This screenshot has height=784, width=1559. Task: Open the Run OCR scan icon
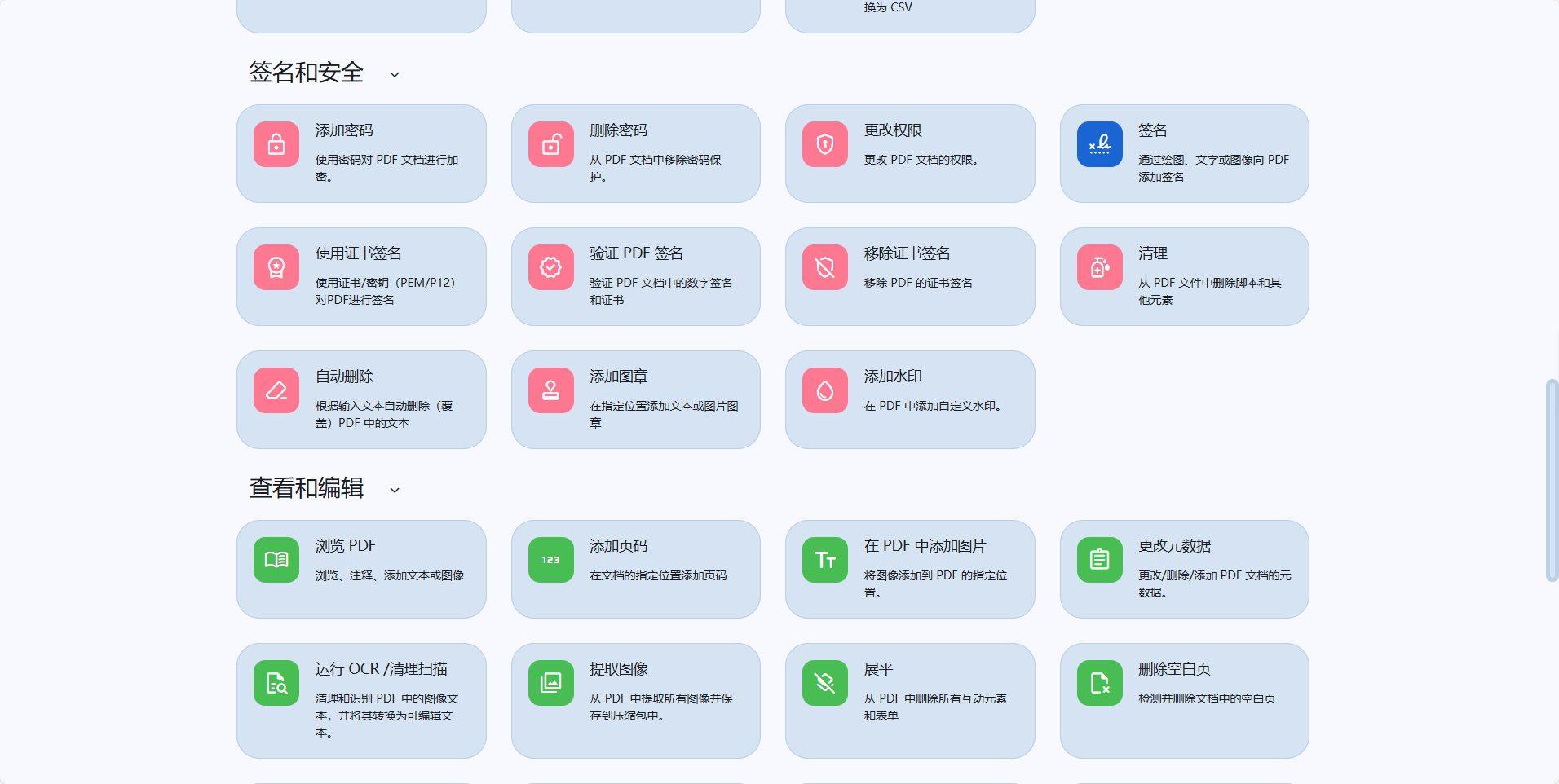point(276,683)
